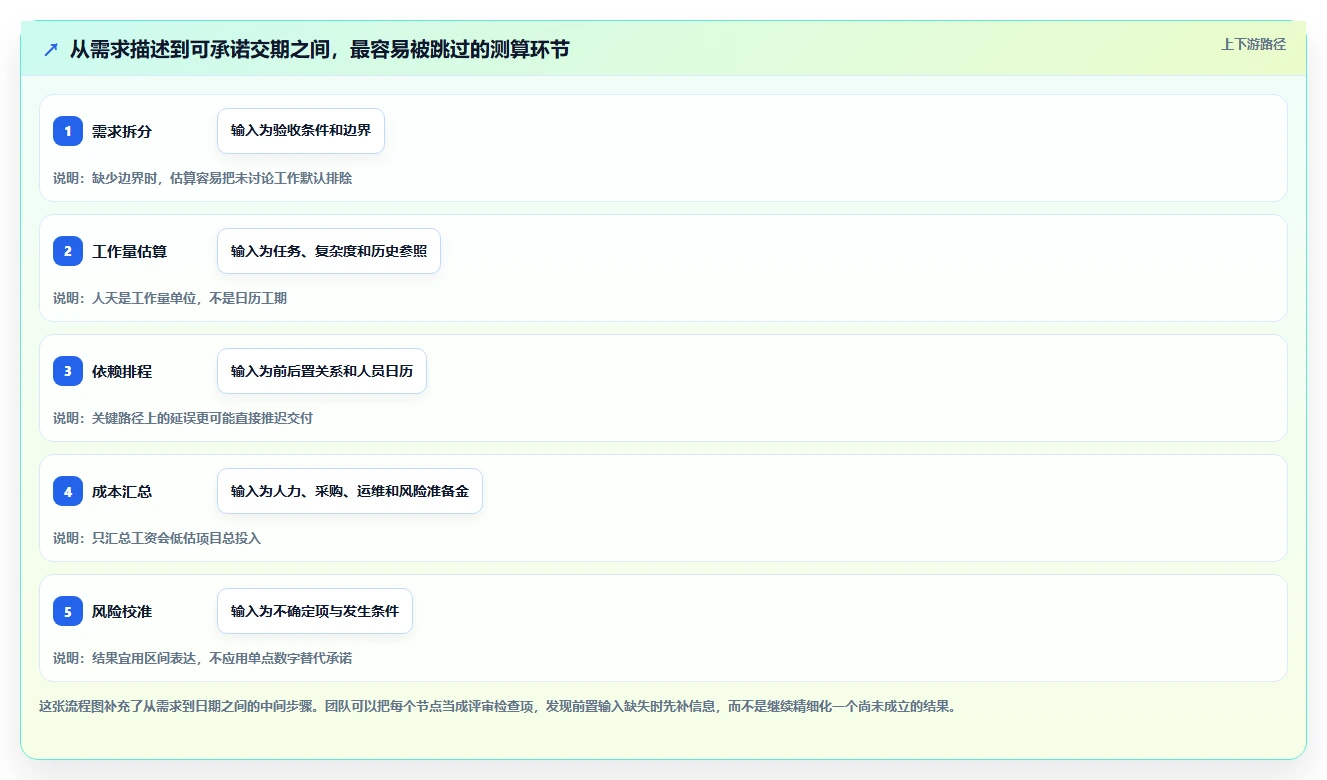Image resolution: width=1327 pixels, height=780 pixels.
Task: Click step number badge 3
Action: point(68,371)
